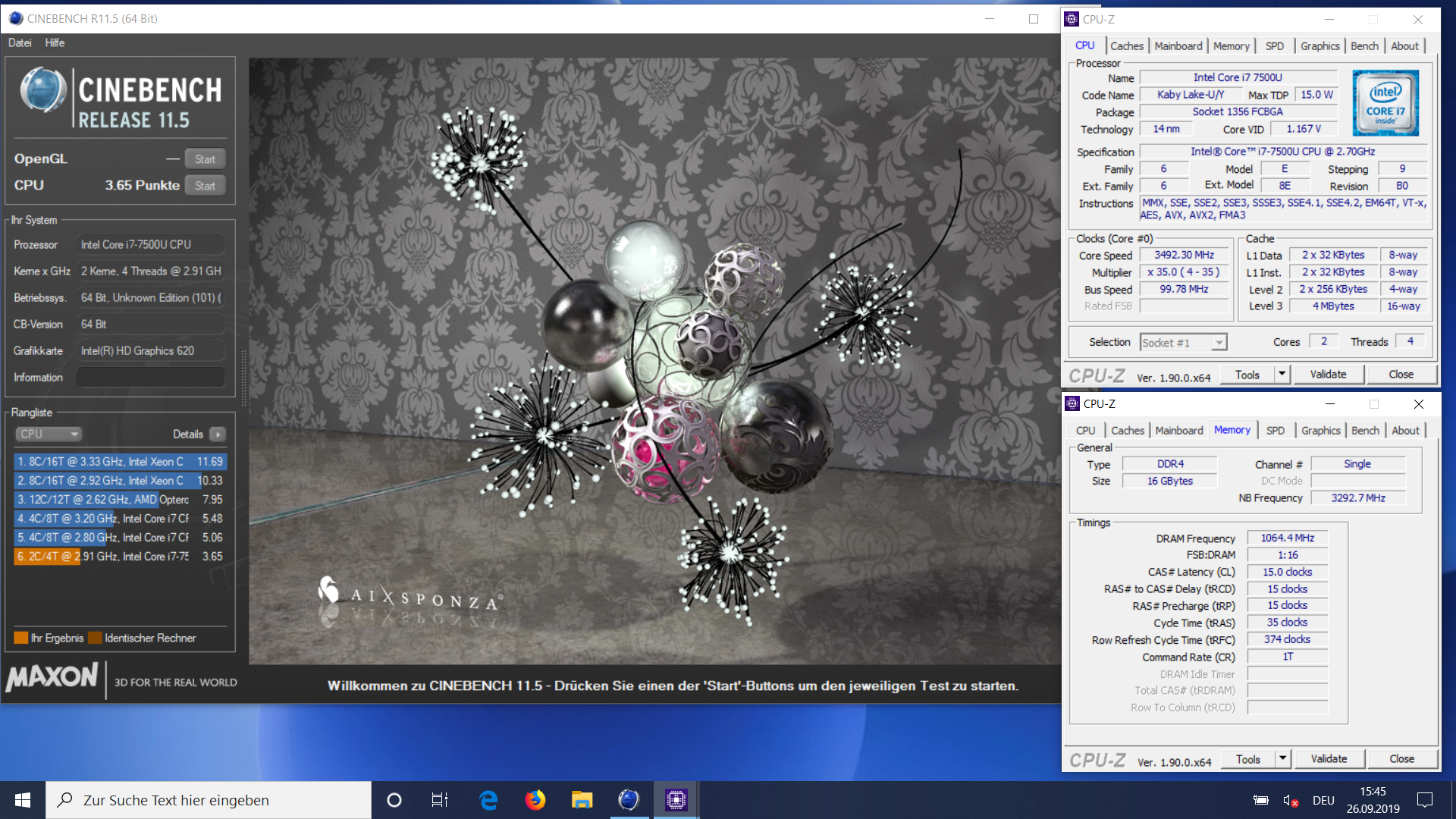
Task: Select ranking row 4 Core i7 5.48
Action: click(x=120, y=519)
